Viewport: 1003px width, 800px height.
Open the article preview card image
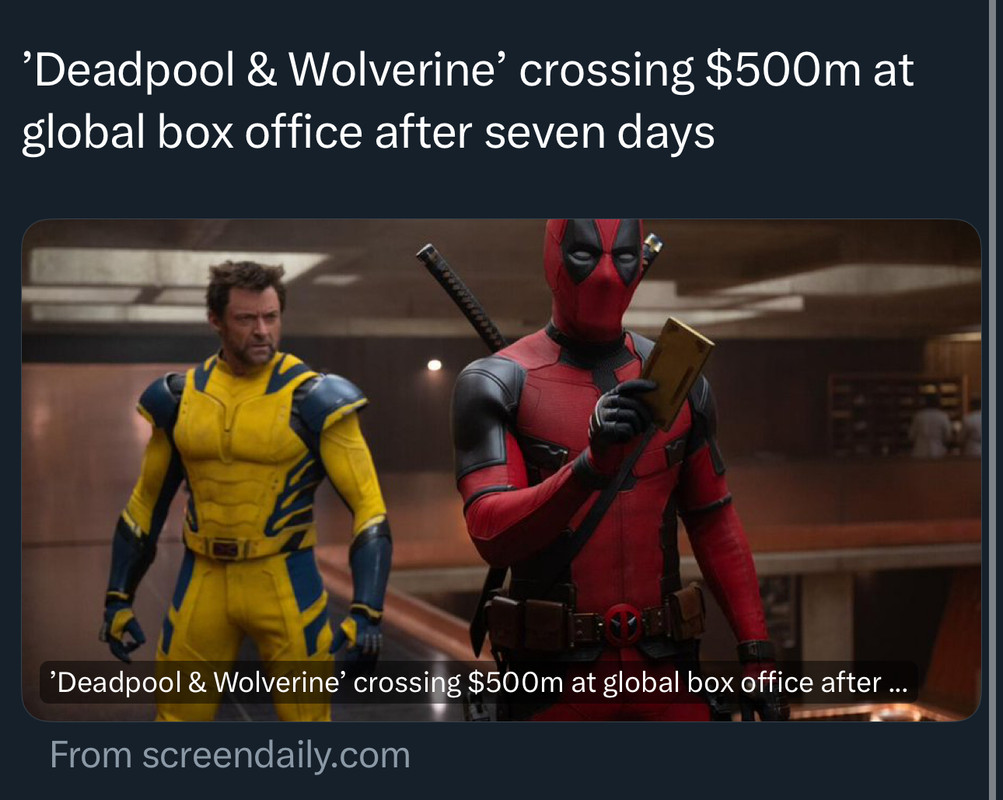tap(501, 470)
